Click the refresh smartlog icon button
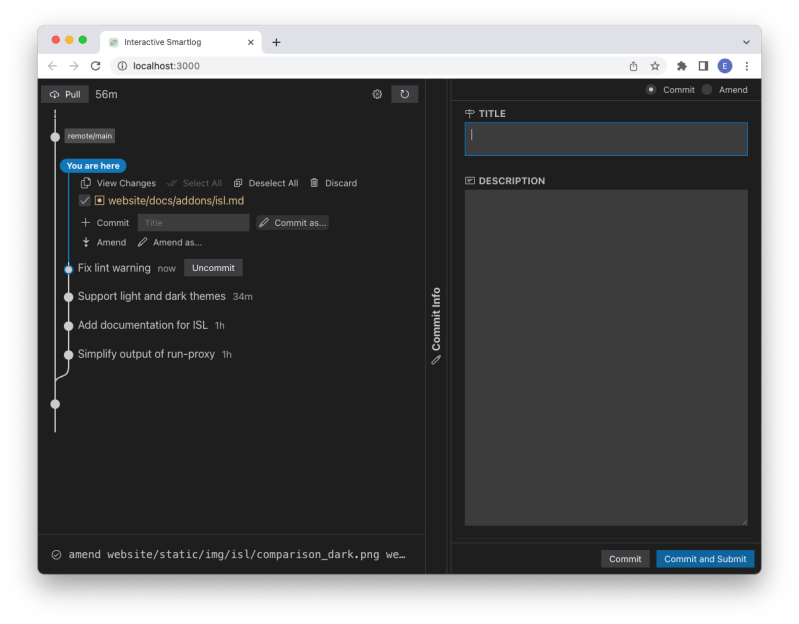This screenshot has width=799, height=624. click(405, 94)
